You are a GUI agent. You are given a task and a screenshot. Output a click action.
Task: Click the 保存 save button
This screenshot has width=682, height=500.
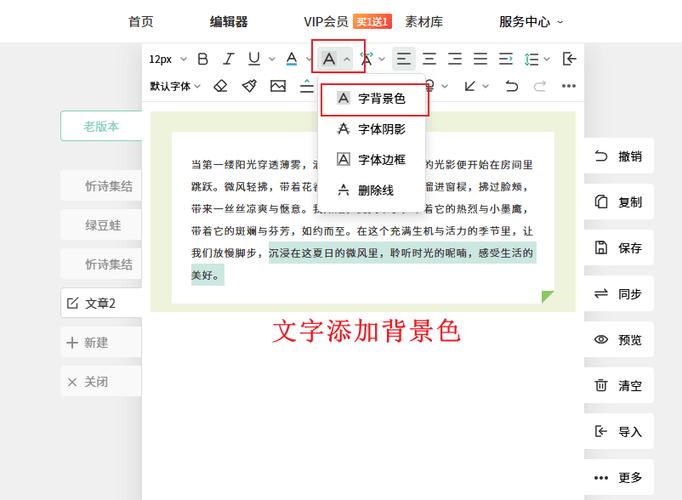coord(618,248)
